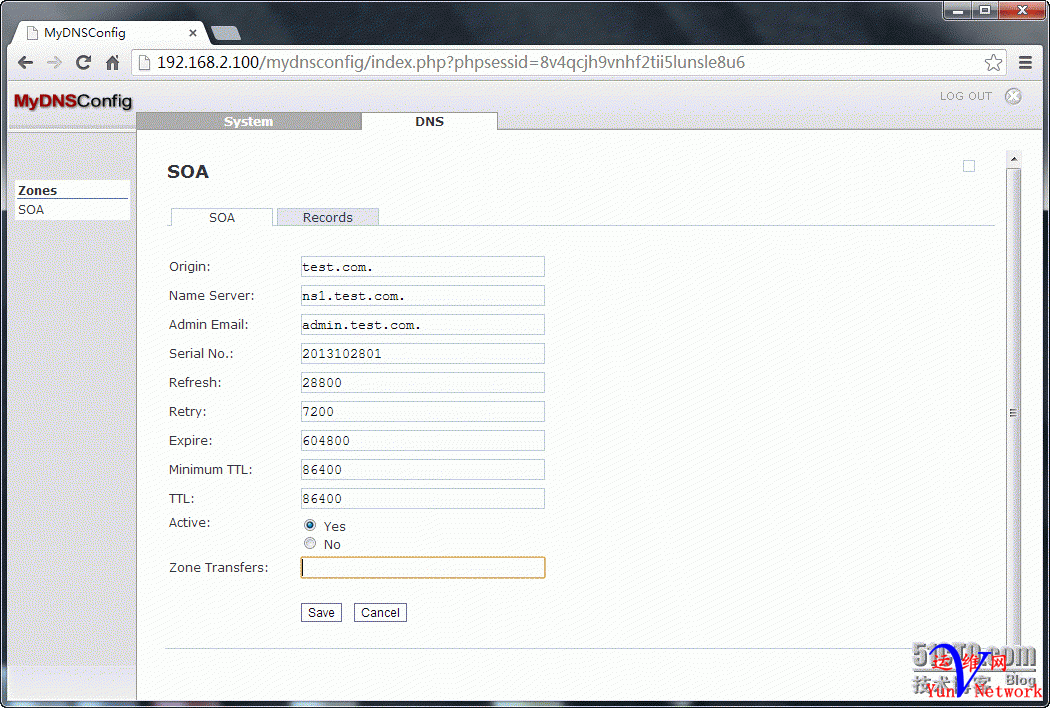Minimize the browser window
The height and width of the screenshot is (708, 1050).
pos(958,10)
